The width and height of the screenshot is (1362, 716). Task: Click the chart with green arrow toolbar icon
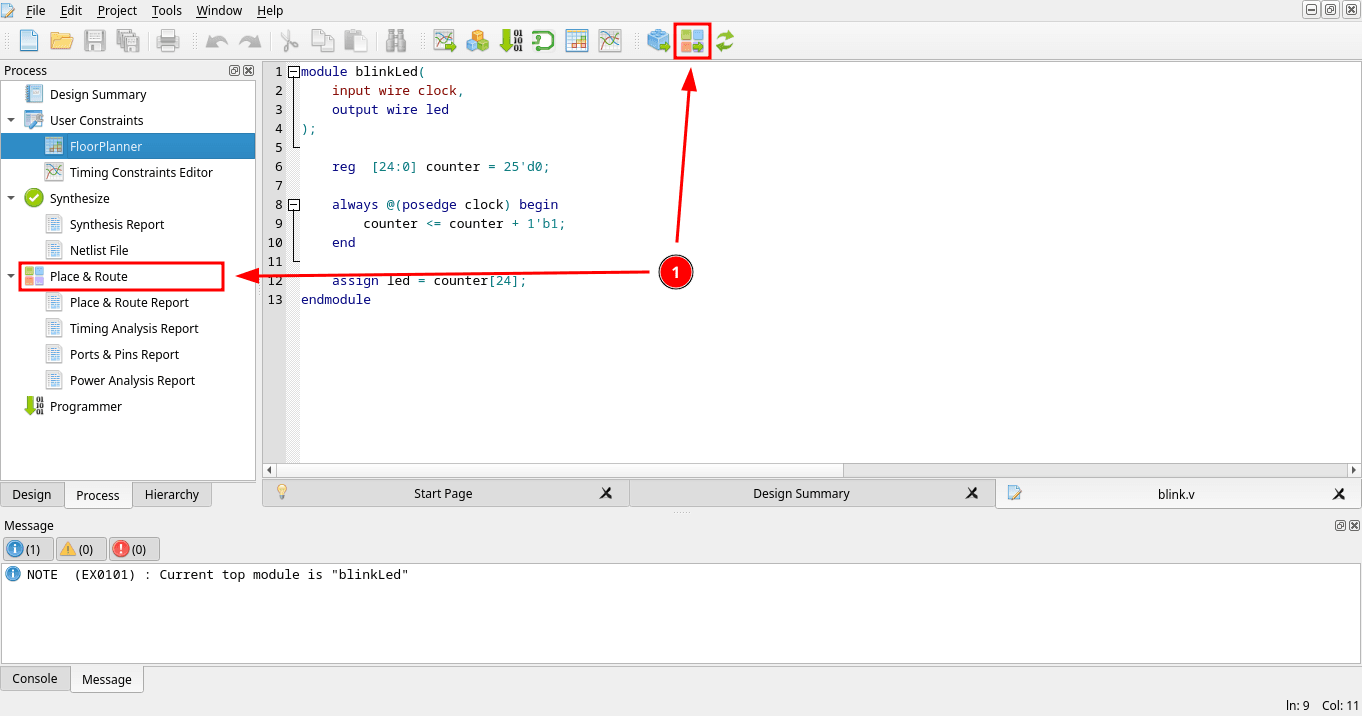[x=444, y=41]
